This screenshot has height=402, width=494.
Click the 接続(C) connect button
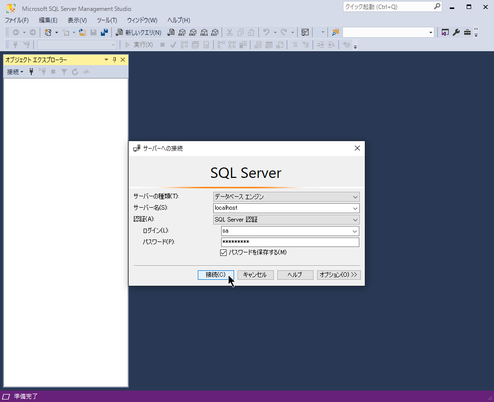[216, 275]
